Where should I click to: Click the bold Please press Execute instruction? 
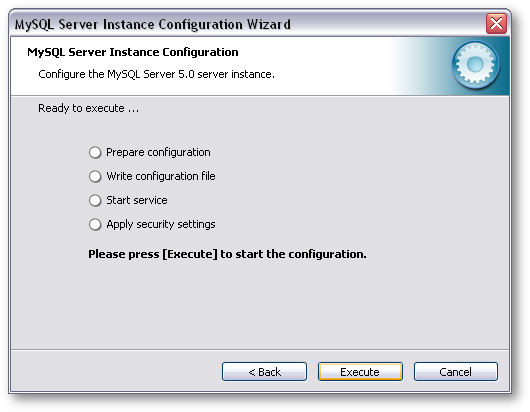tap(227, 254)
